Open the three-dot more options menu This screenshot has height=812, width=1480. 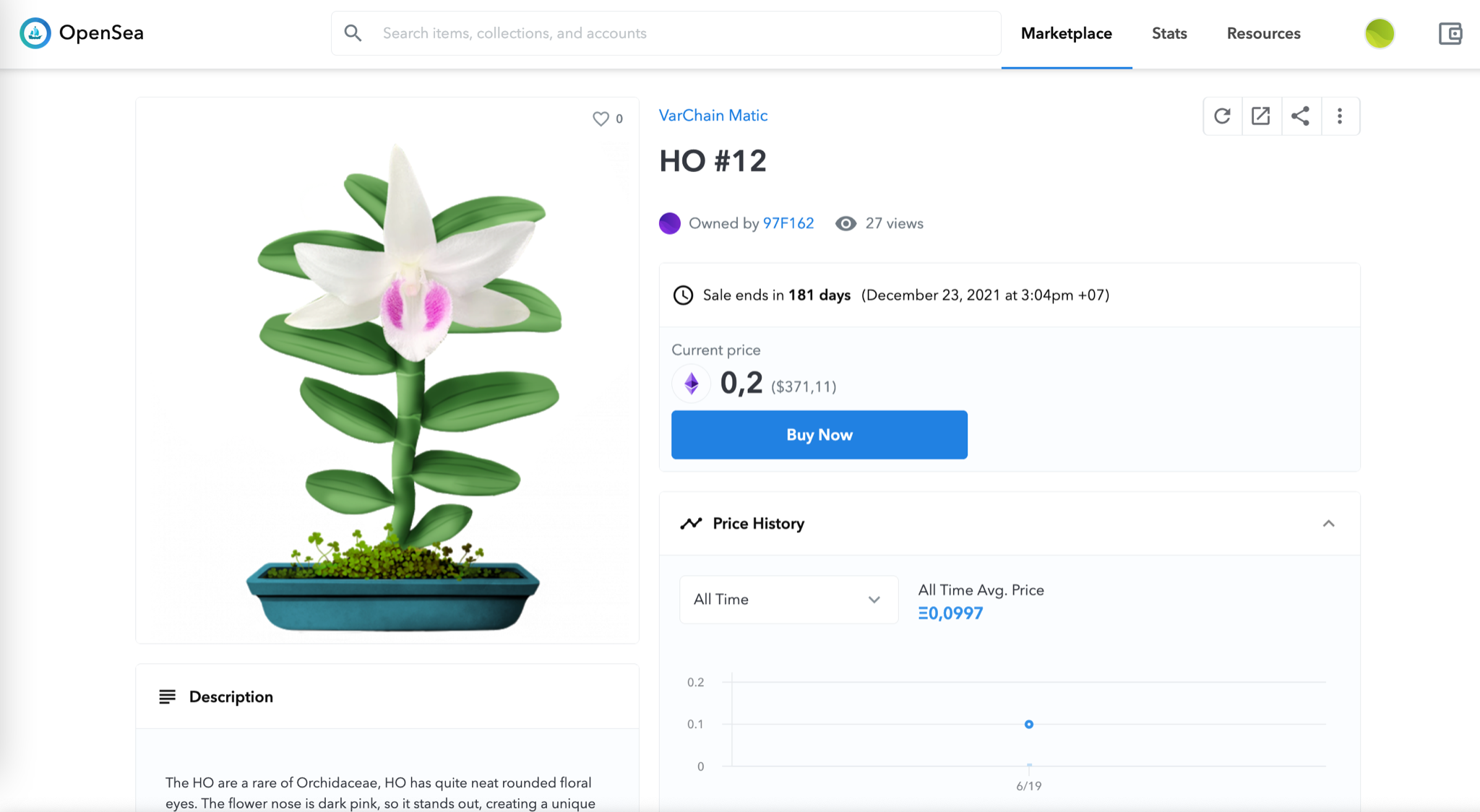click(x=1340, y=116)
